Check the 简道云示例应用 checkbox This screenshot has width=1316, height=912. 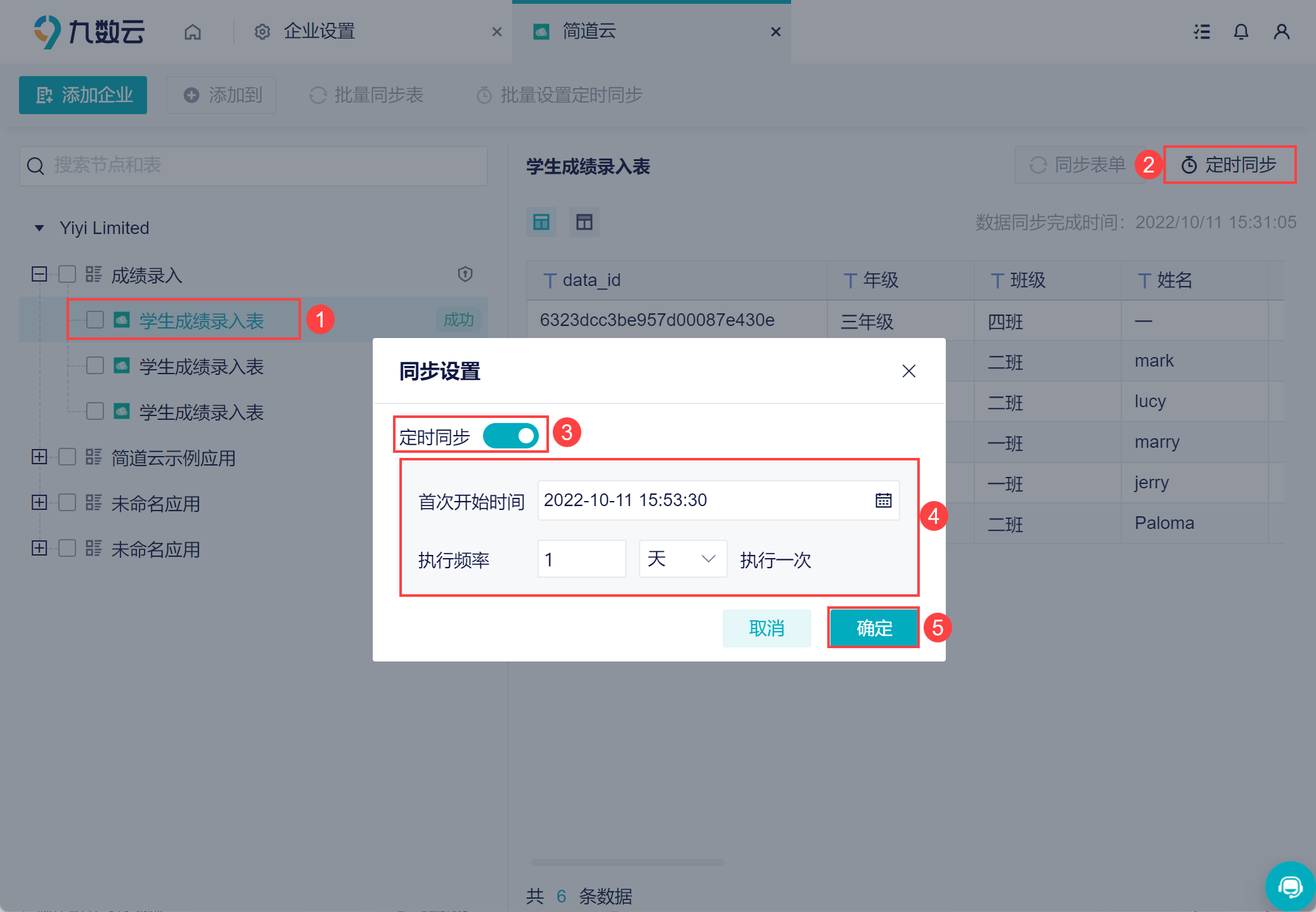click(x=67, y=457)
